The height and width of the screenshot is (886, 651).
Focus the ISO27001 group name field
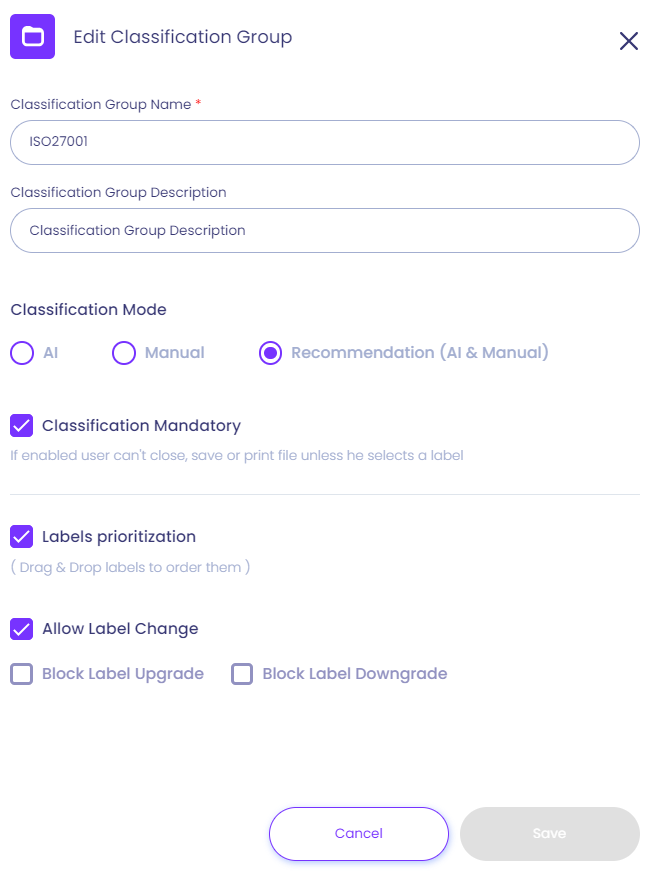pos(324,142)
